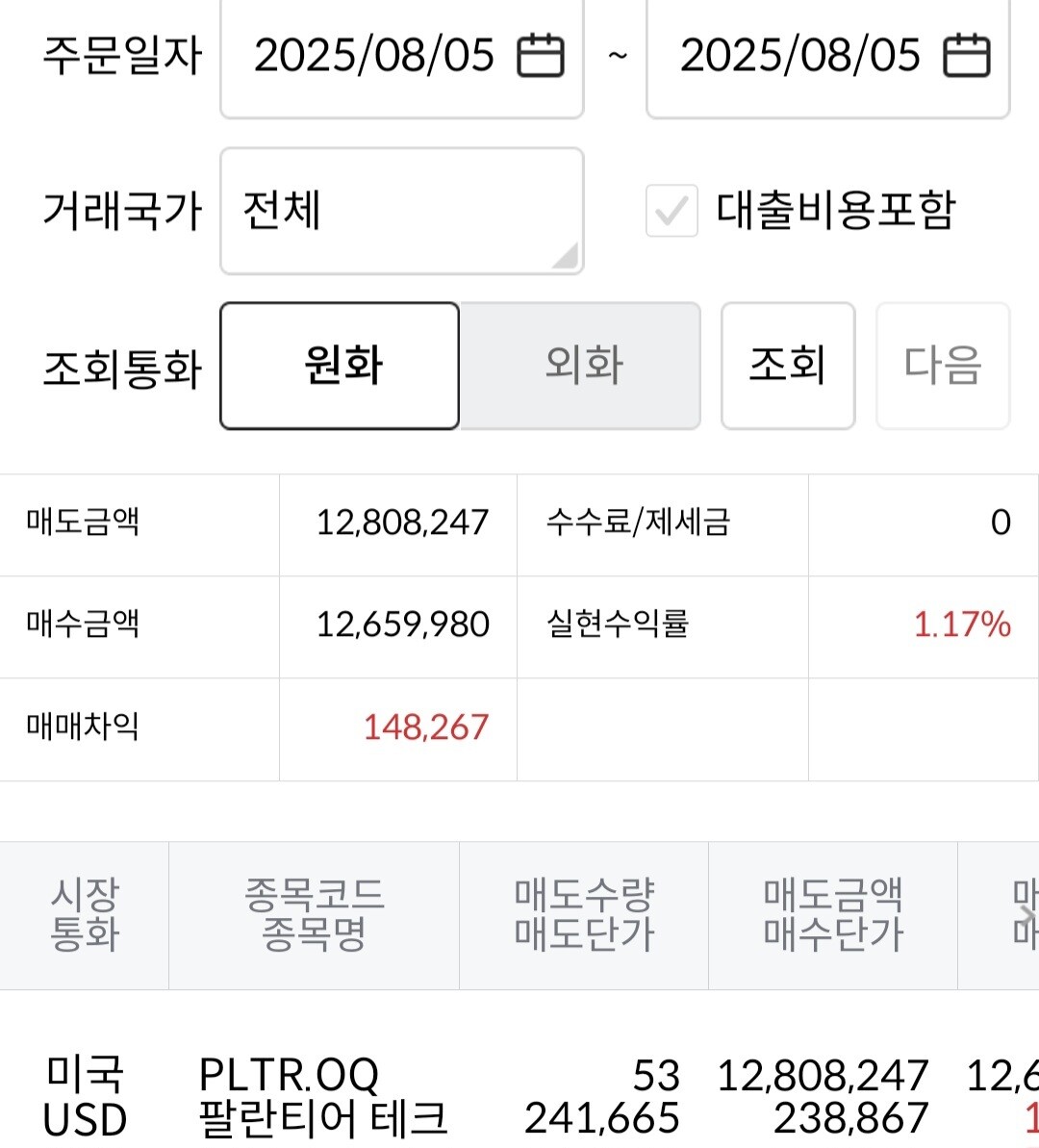This screenshot has height=1148, width=1039.
Task: Click the start date field 2025/08/05
Action: 373,55
